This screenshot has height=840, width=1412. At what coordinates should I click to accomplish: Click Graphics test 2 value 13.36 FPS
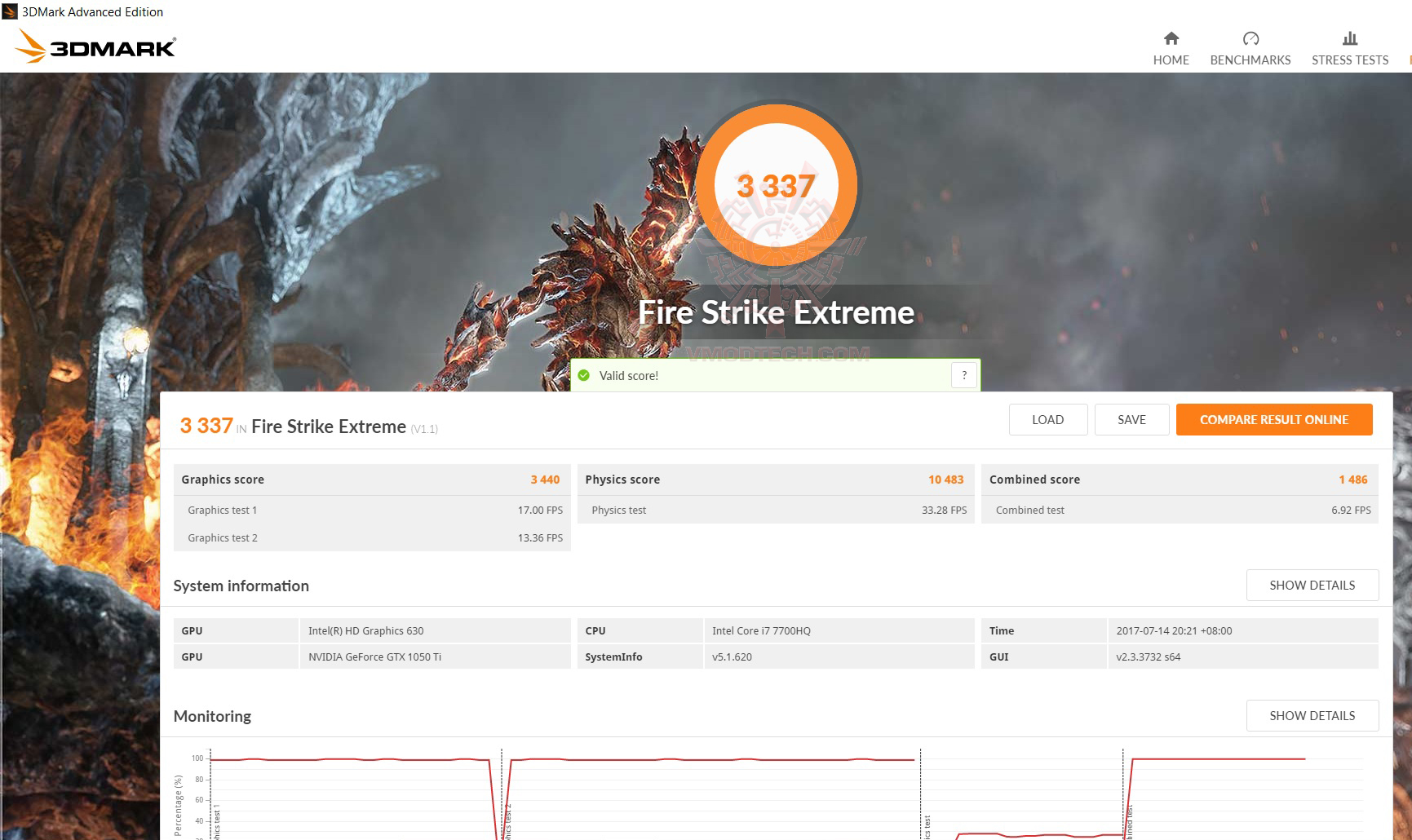tap(540, 537)
